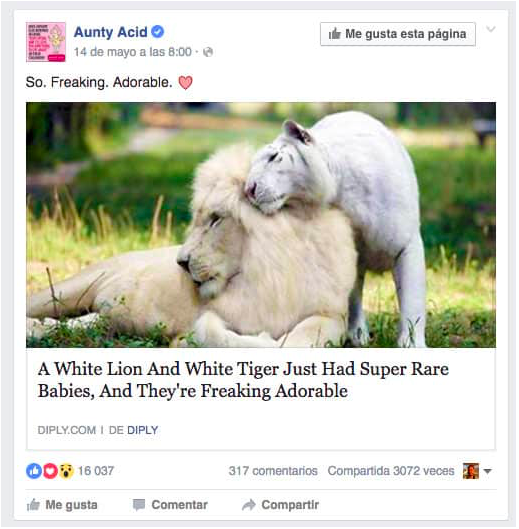Click the blue Like reaction icon
519x529 pixels.
pyautogui.click(x=34, y=471)
